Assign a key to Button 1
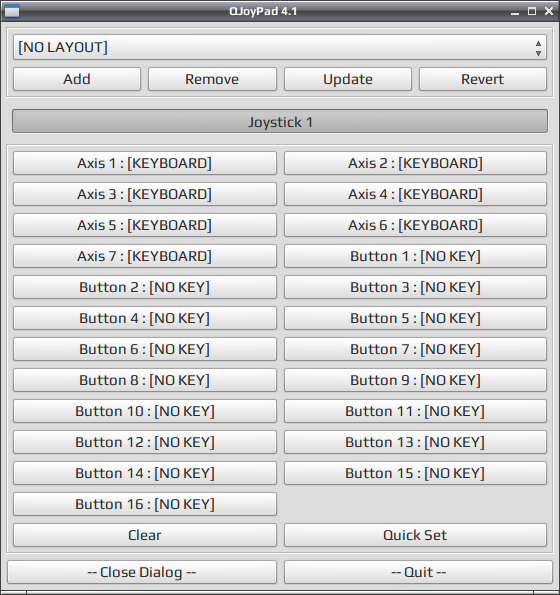 pyautogui.click(x=415, y=256)
